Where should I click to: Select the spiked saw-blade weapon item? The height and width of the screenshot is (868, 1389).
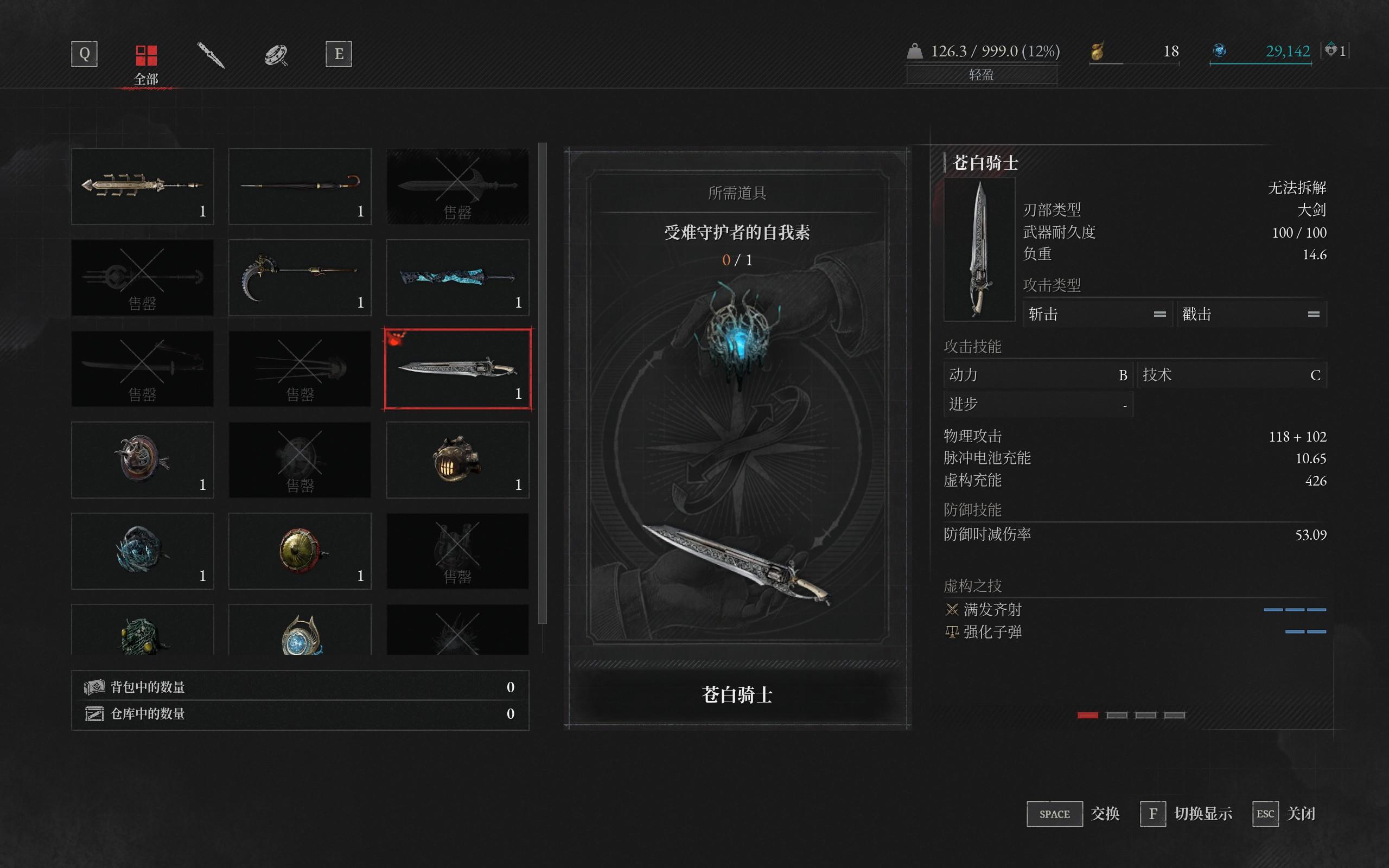coord(142,187)
